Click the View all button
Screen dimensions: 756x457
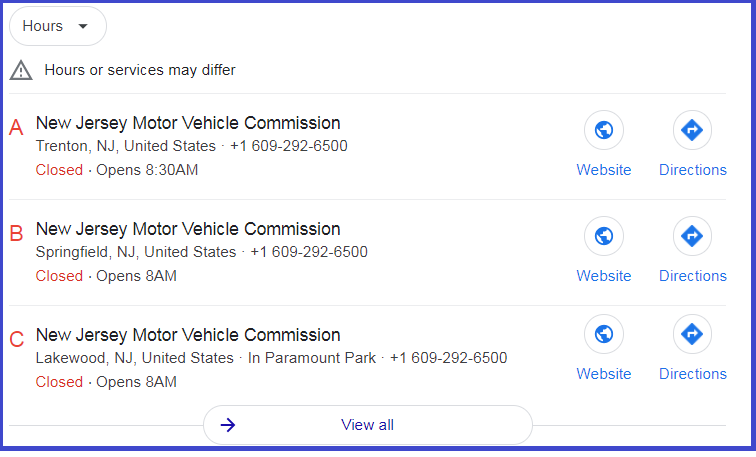coord(368,425)
